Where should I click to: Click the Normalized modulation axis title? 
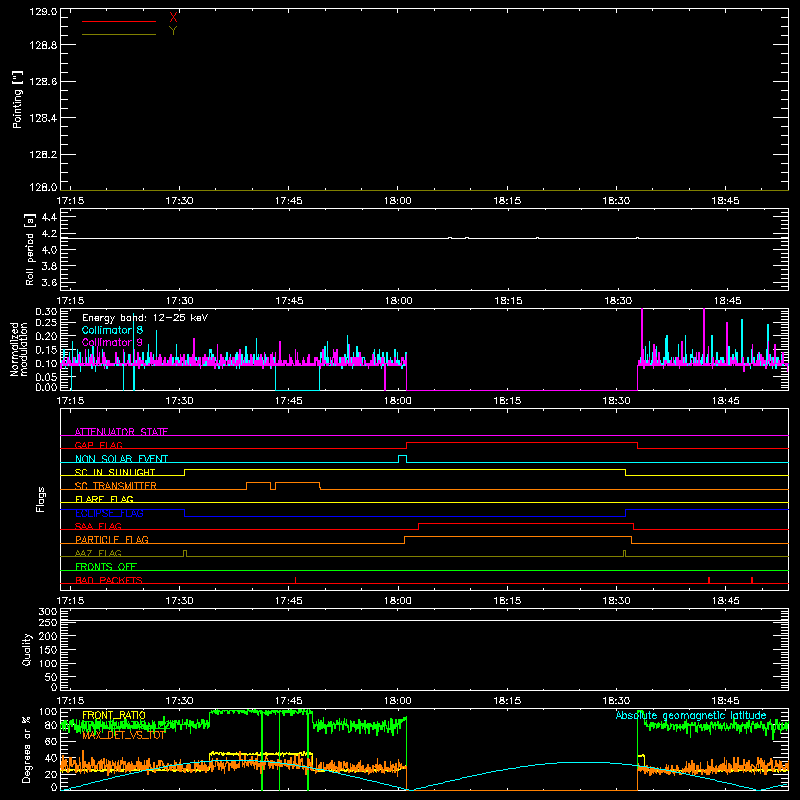click(x=19, y=349)
